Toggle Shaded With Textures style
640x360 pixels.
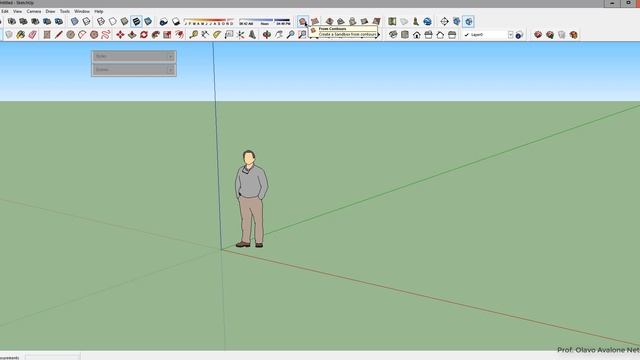tap(136, 21)
